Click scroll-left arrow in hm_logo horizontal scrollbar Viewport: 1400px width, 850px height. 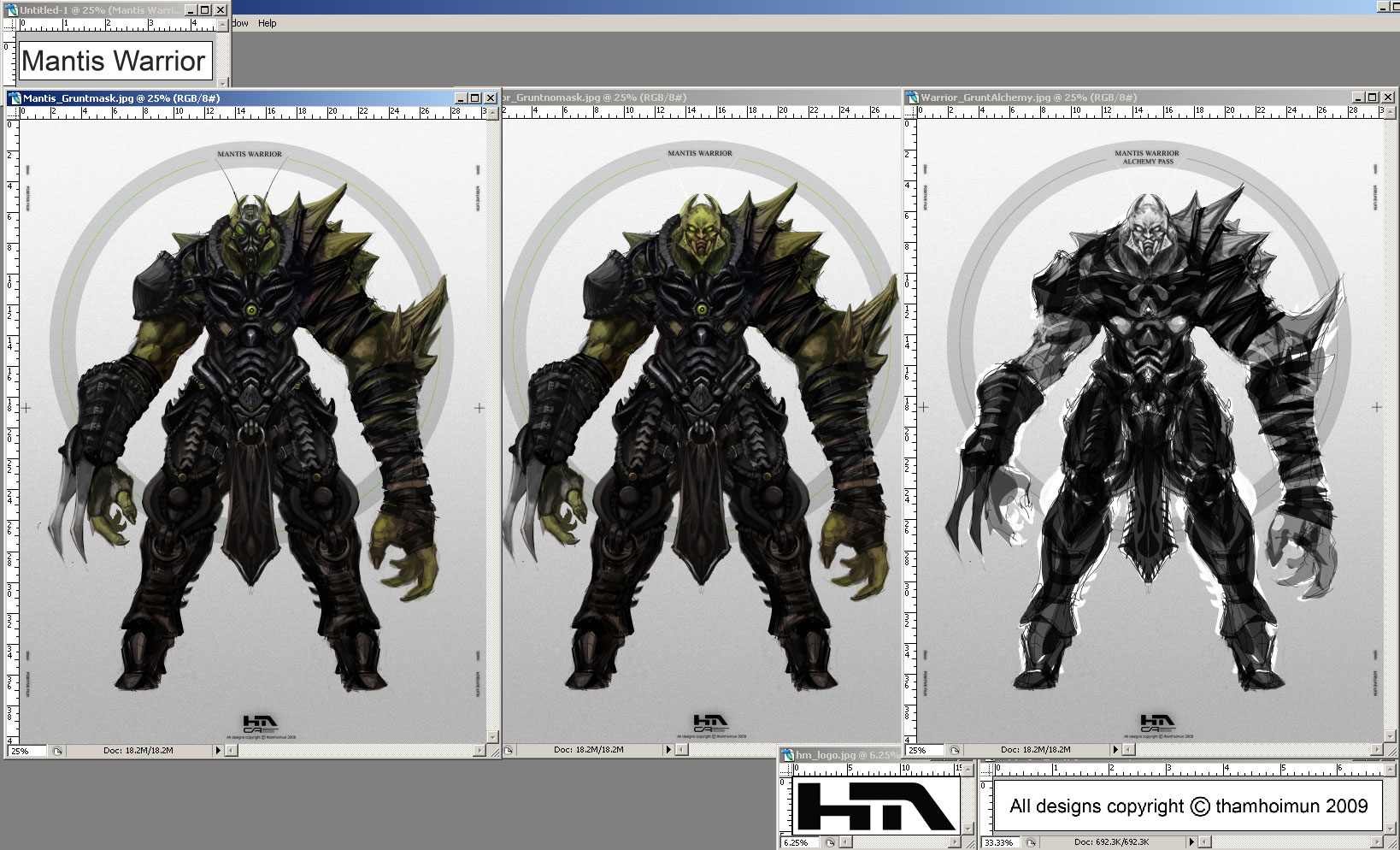[845, 842]
